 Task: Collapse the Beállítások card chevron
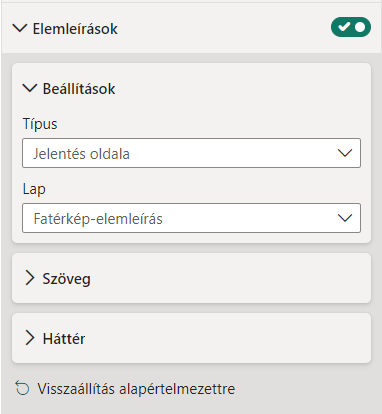30,88
